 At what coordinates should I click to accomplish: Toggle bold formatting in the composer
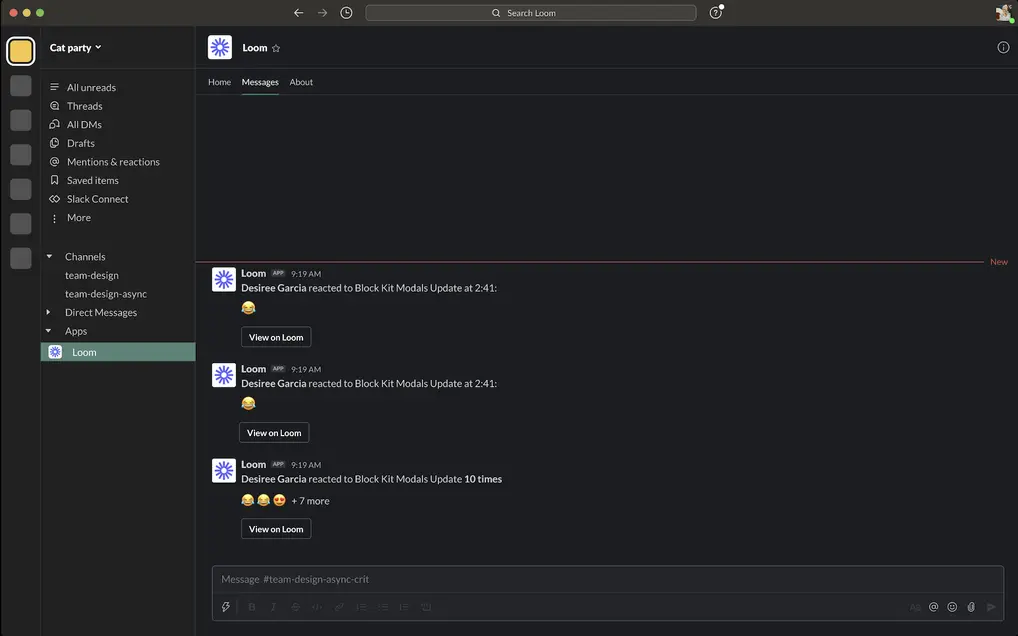[x=252, y=606]
